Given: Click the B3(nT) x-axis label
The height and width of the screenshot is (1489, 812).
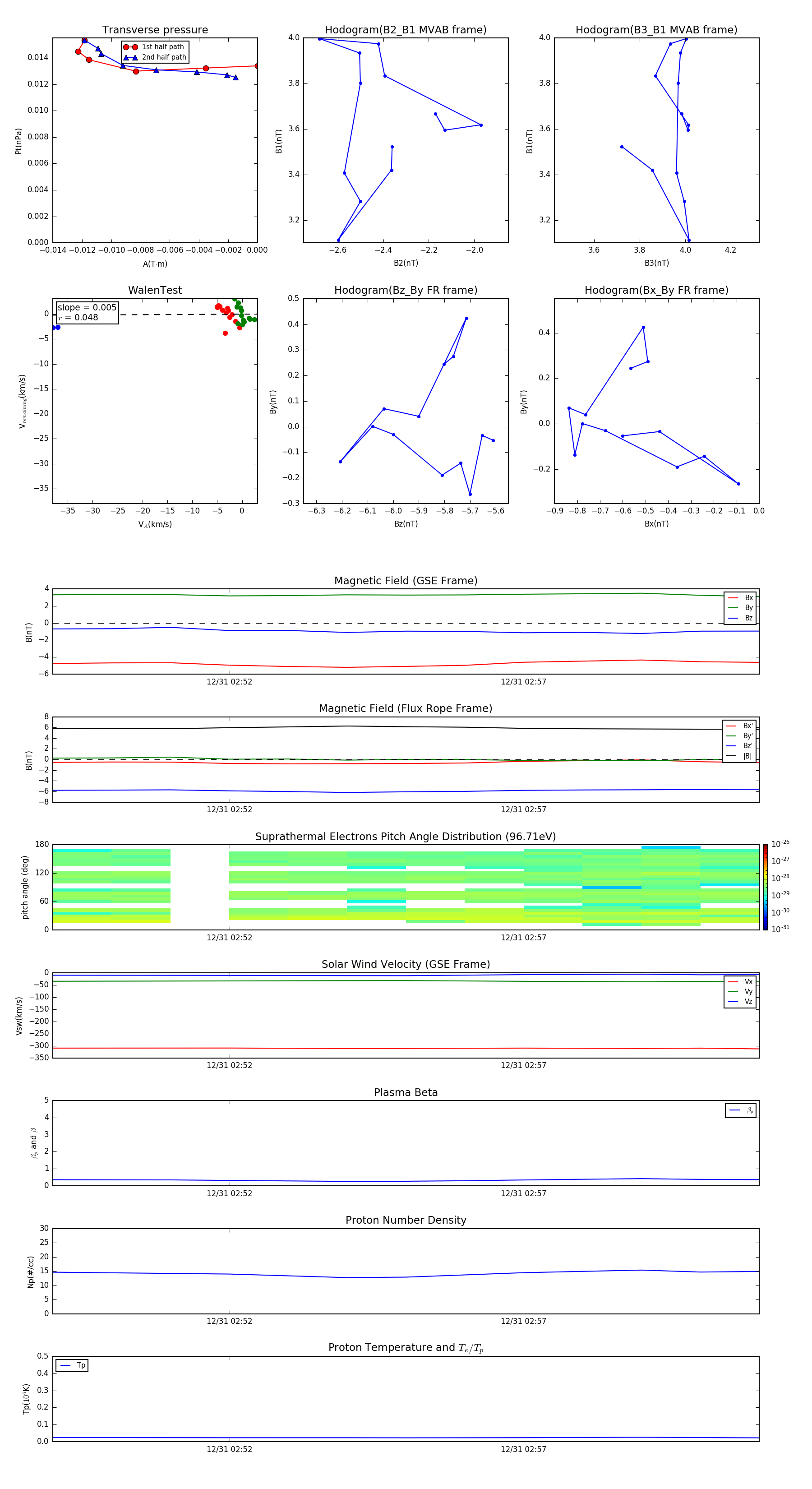Looking at the screenshot, I should point(656,263).
